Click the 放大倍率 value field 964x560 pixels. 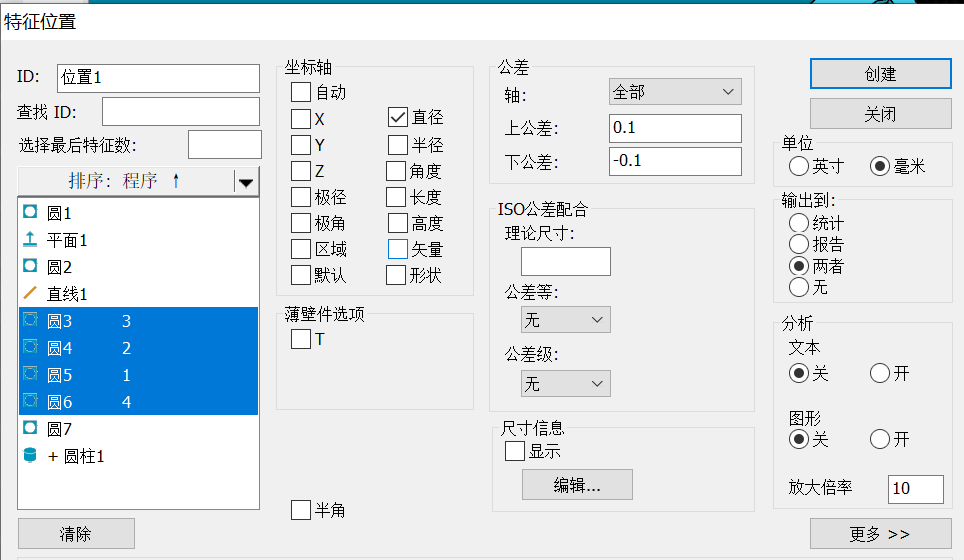915,488
